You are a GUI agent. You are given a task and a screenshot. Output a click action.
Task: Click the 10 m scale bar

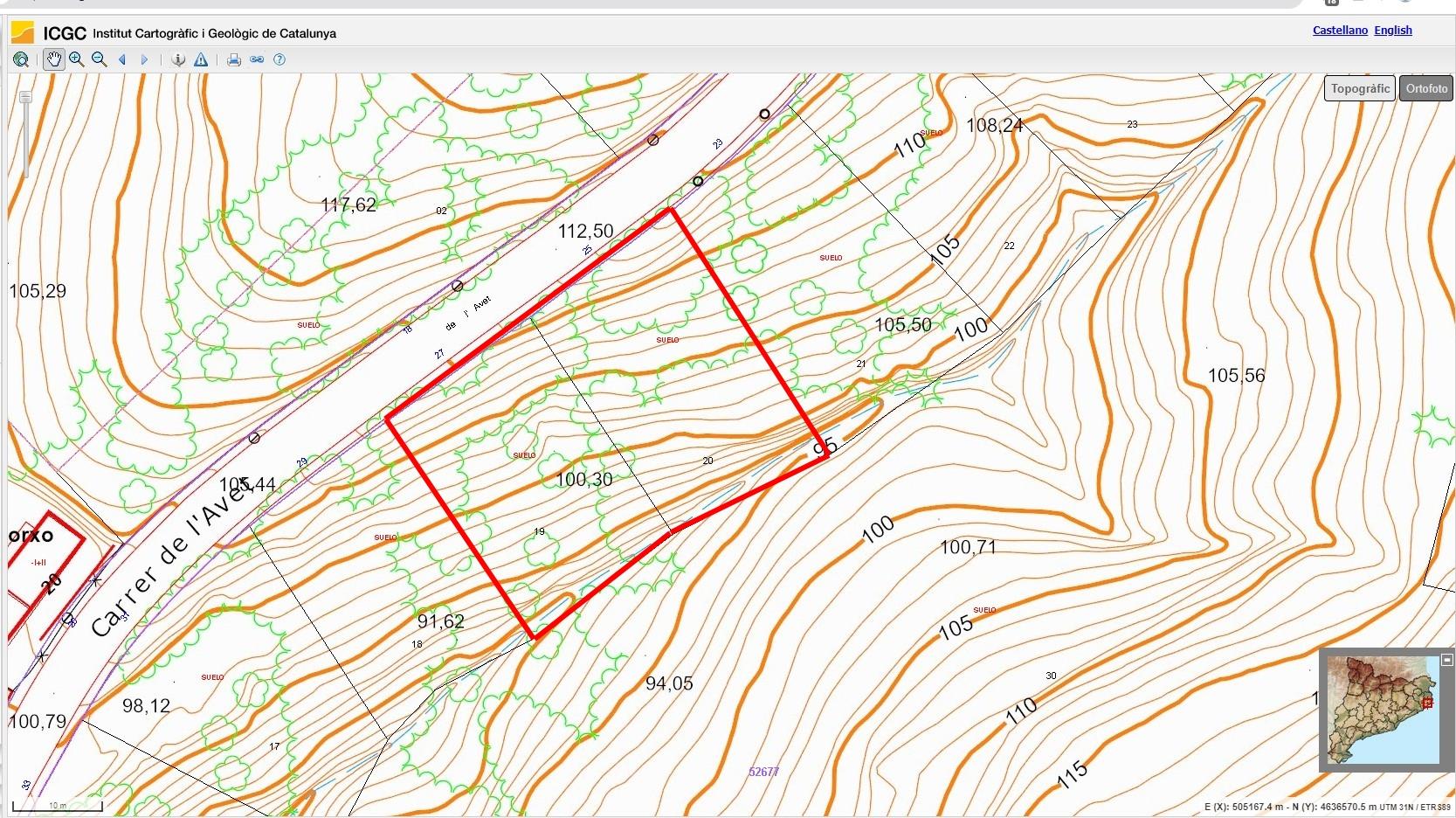tap(58, 806)
